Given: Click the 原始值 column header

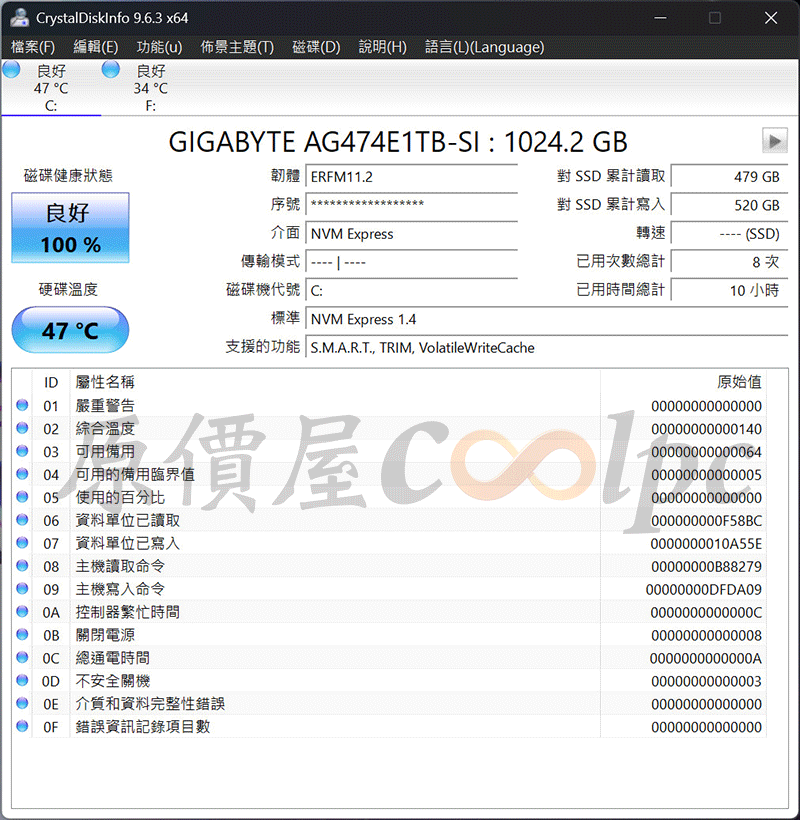Looking at the screenshot, I should point(683,382).
